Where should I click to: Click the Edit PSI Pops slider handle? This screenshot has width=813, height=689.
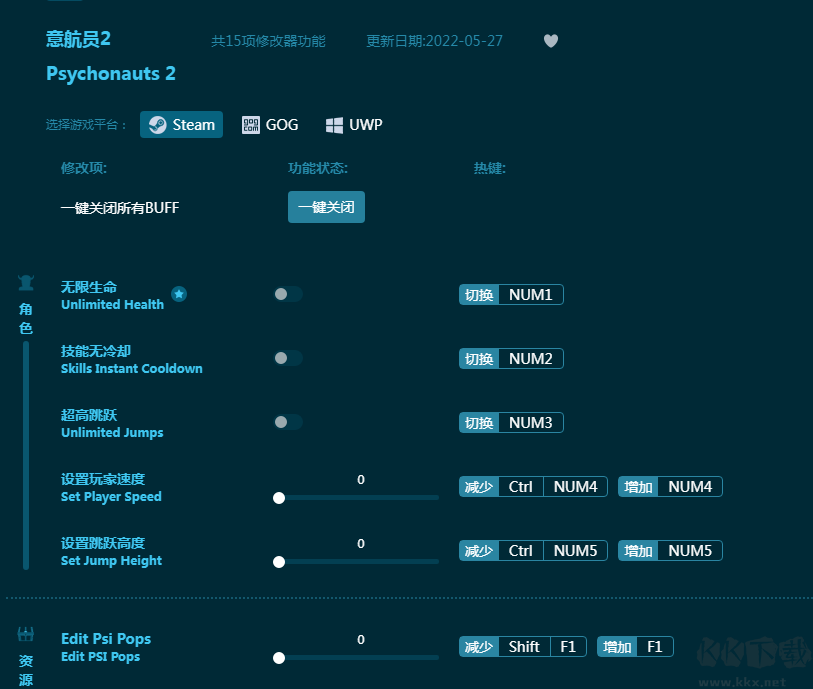279,657
